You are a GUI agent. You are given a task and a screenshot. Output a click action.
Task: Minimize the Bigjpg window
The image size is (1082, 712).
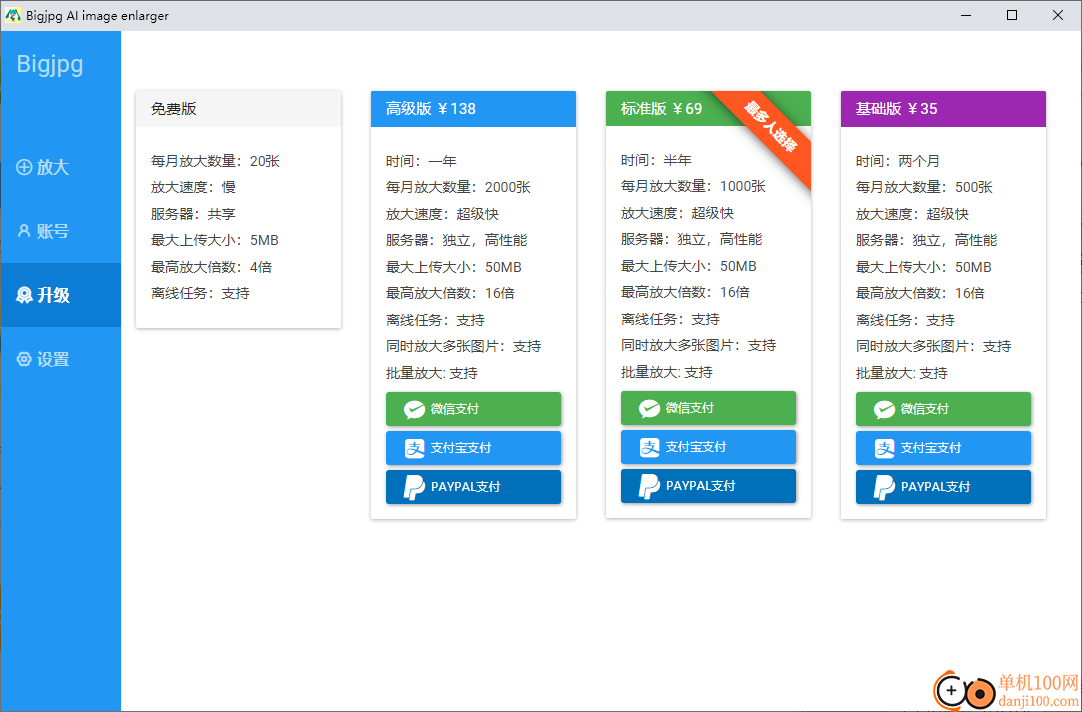(x=966, y=15)
